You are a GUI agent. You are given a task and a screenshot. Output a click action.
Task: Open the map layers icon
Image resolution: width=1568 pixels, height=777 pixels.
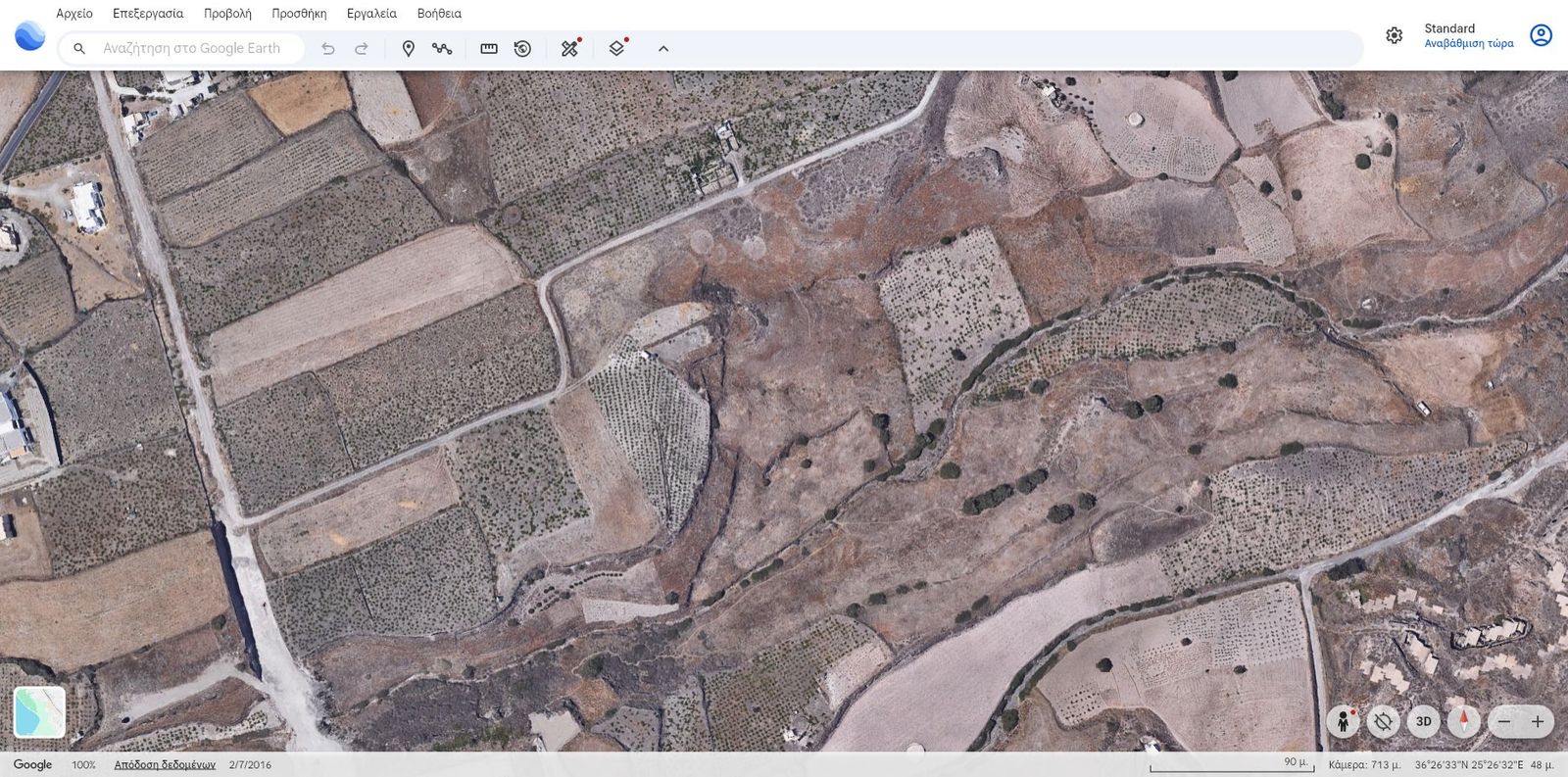coord(617,47)
